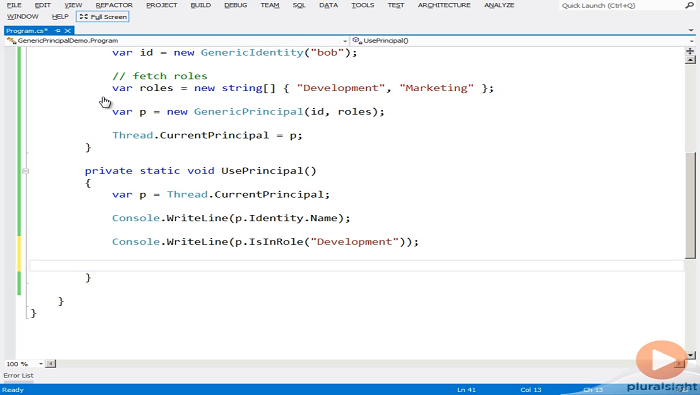This screenshot has width=700, height=395.
Task: Click UsePrincipal in the method declaration
Action: (262, 171)
